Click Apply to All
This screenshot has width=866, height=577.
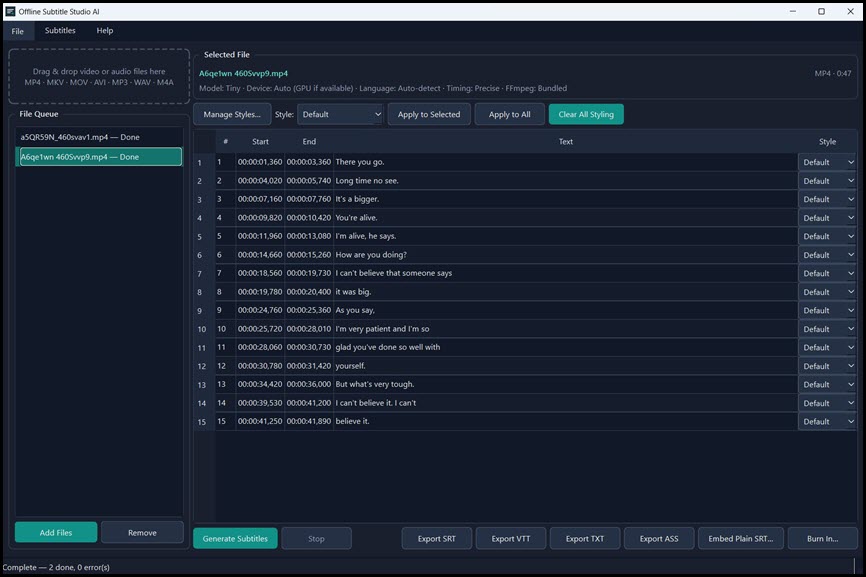[509, 114]
